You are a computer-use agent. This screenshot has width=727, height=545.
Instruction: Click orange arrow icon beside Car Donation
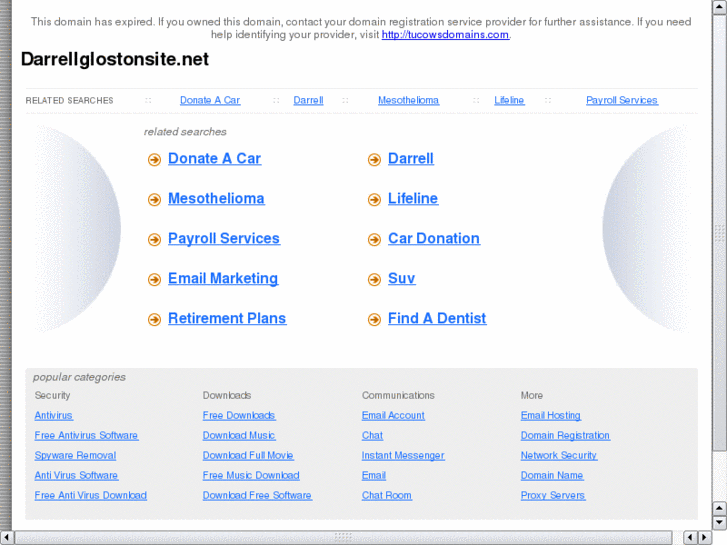pyautogui.click(x=374, y=240)
